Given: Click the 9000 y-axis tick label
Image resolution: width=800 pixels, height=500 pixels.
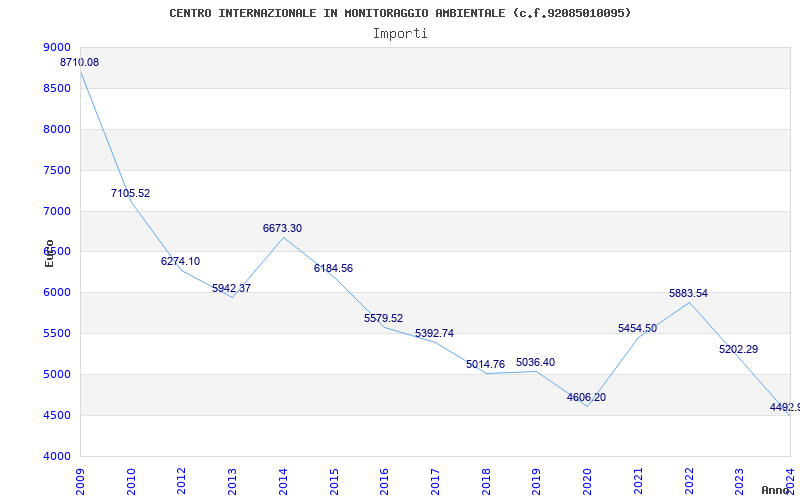Looking at the screenshot, I should click(57, 47).
